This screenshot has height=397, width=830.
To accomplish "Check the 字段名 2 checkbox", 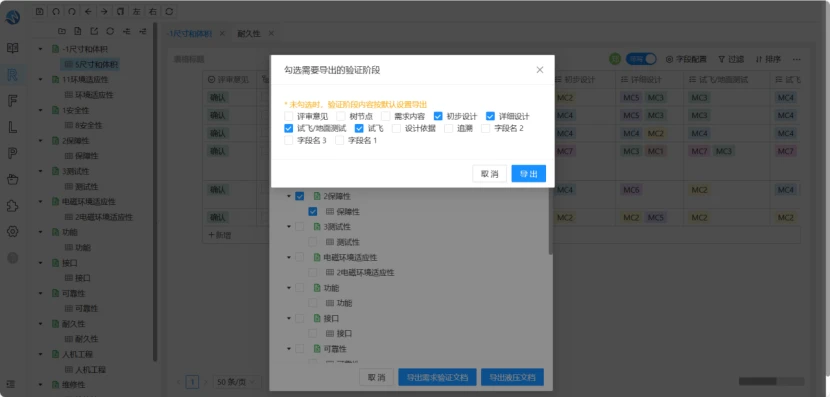I will tap(485, 128).
